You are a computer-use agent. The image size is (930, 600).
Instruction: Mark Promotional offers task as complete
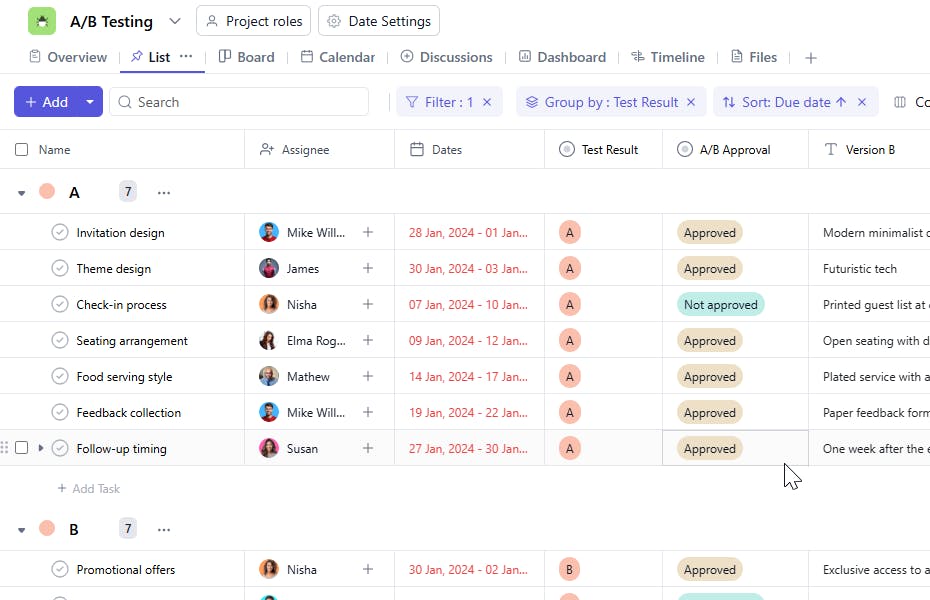pyautogui.click(x=60, y=570)
